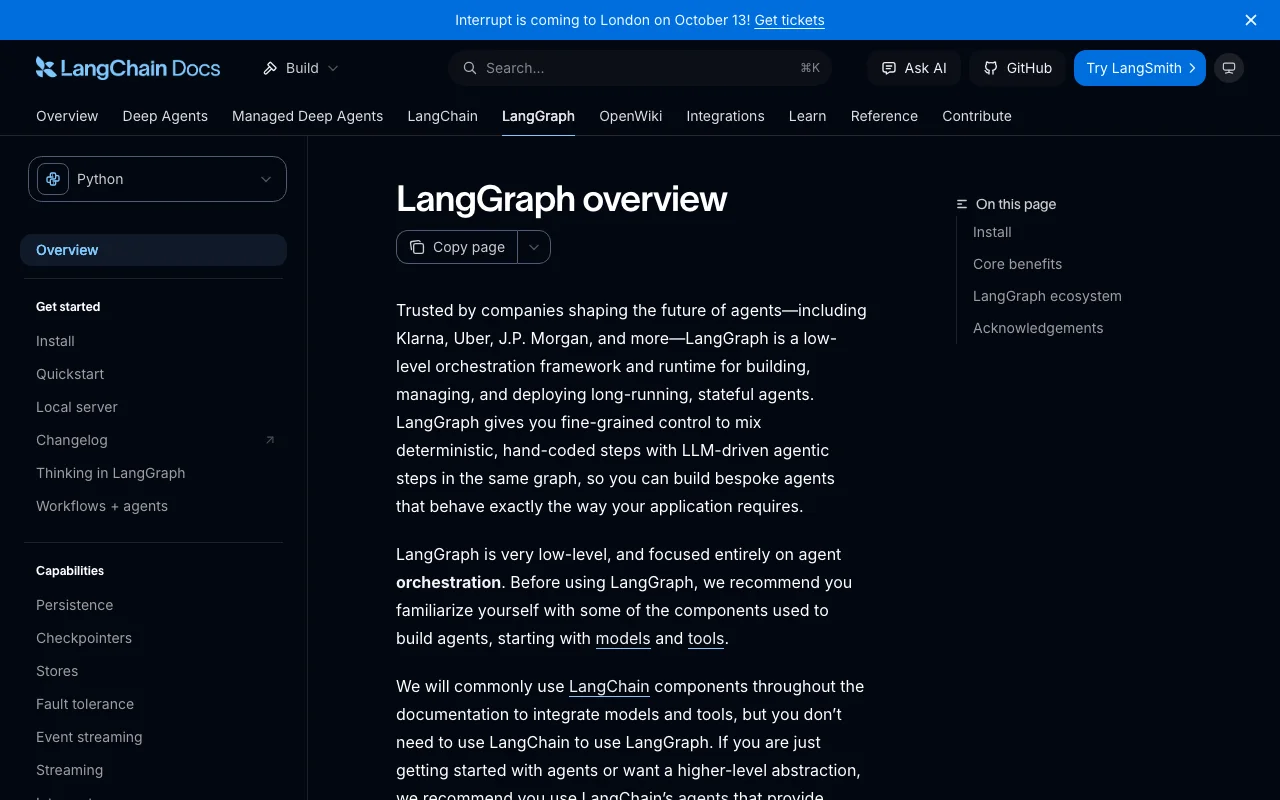Follow the tools link in the text
The image size is (1280, 800).
click(x=706, y=638)
